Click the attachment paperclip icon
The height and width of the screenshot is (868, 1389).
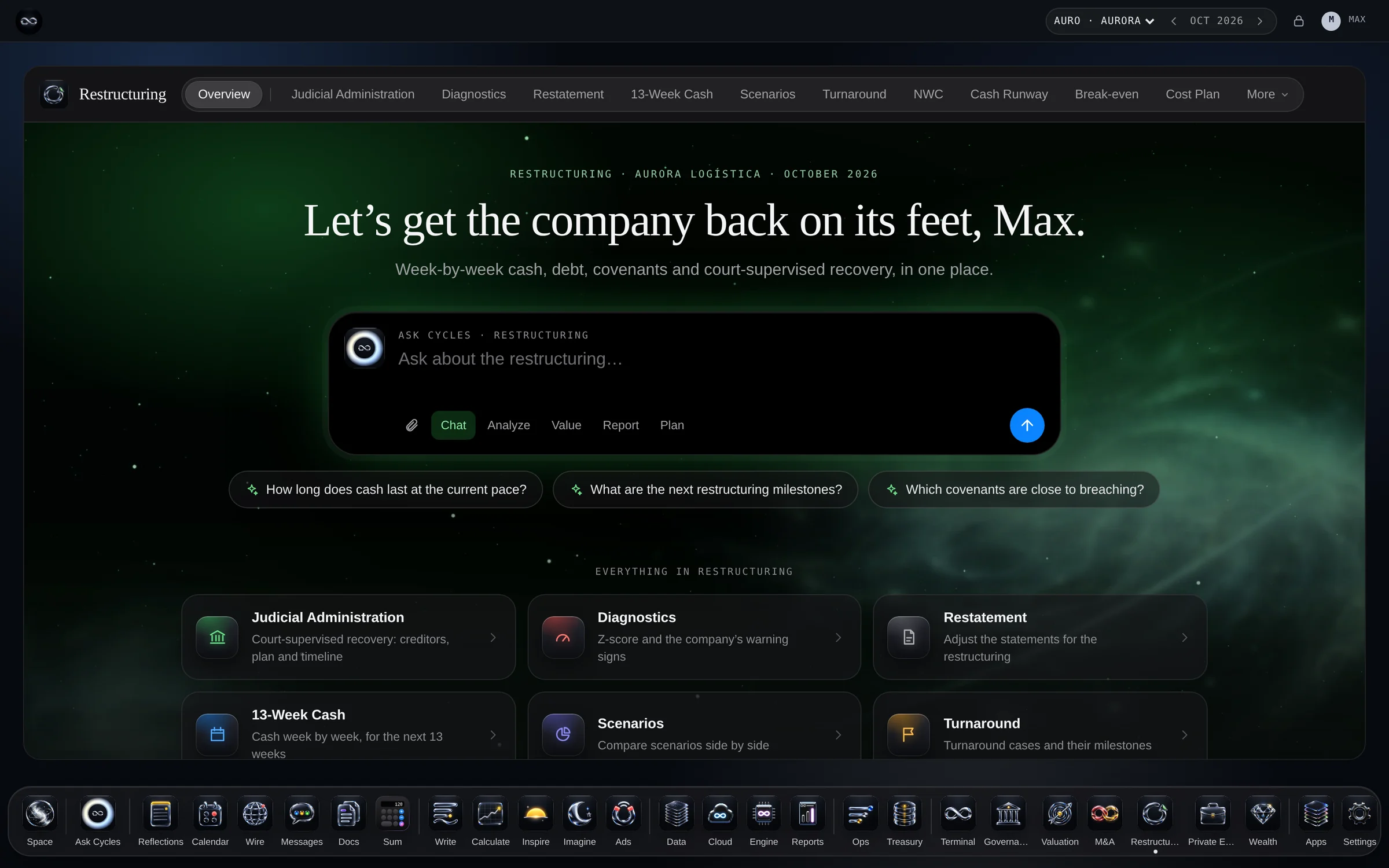coord(411,425)
